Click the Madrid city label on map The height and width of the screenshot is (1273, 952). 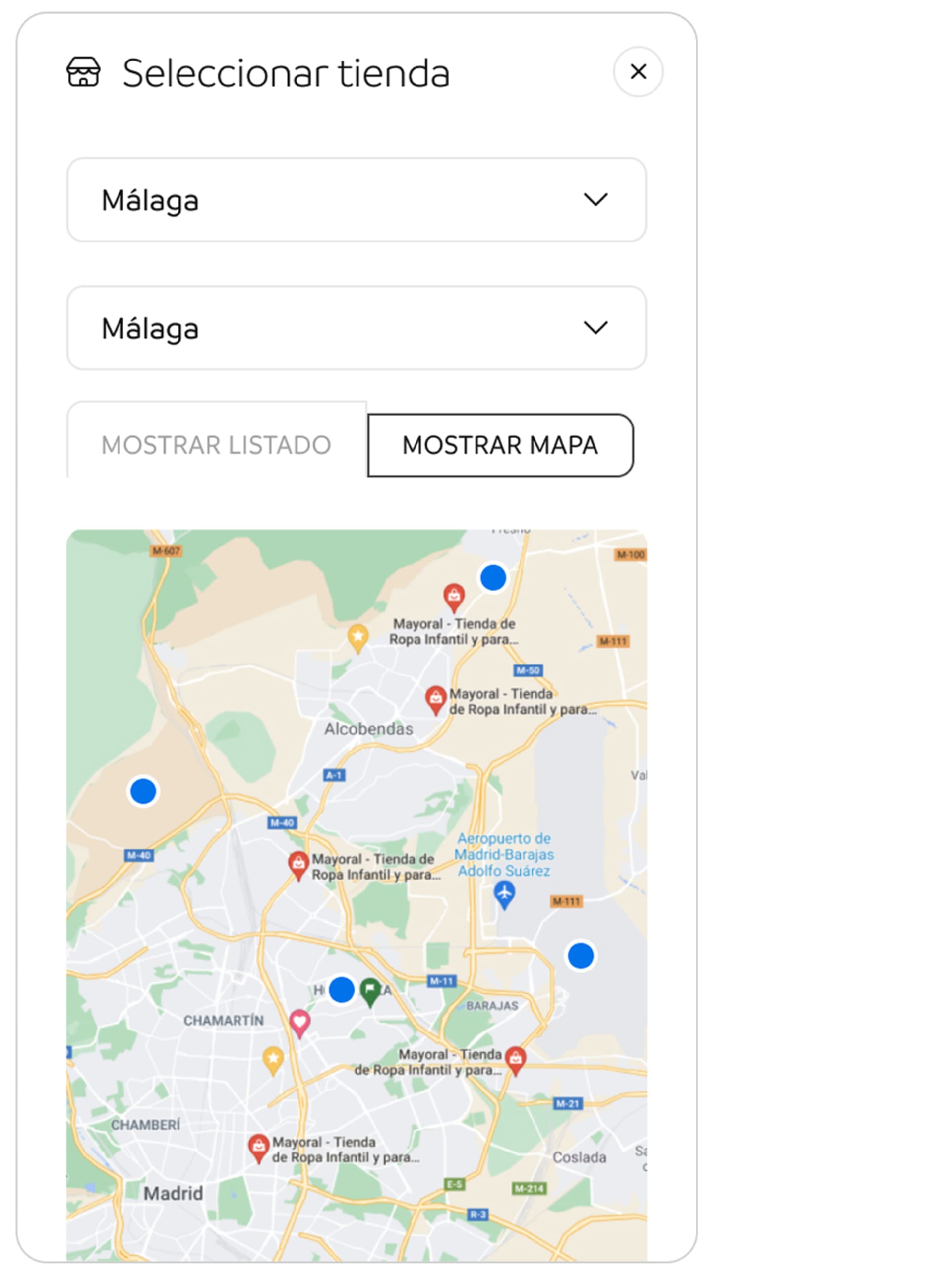click(173, 1193)
